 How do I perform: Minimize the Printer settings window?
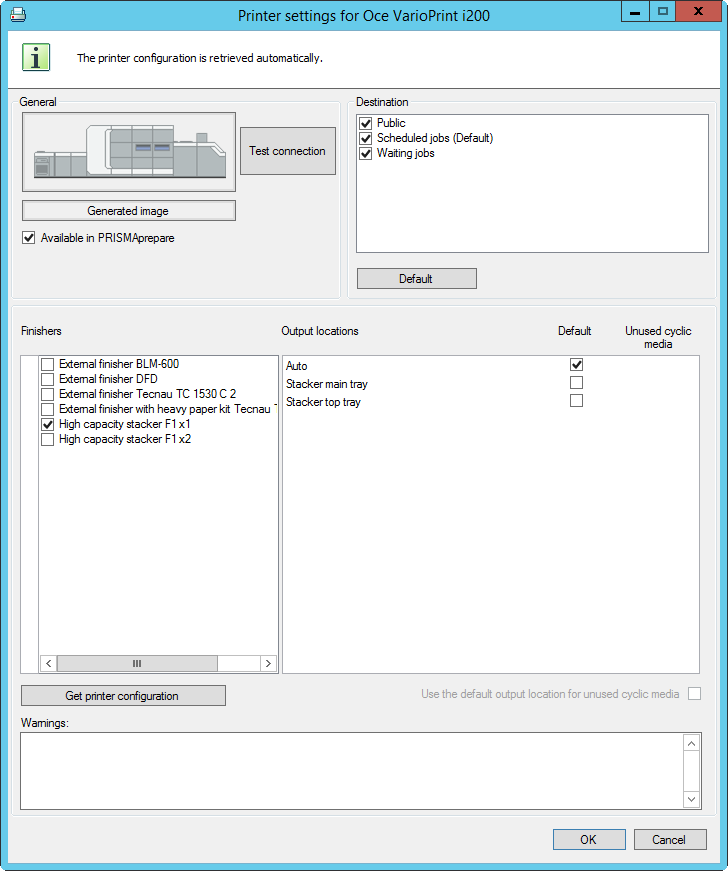coord(635,12)
